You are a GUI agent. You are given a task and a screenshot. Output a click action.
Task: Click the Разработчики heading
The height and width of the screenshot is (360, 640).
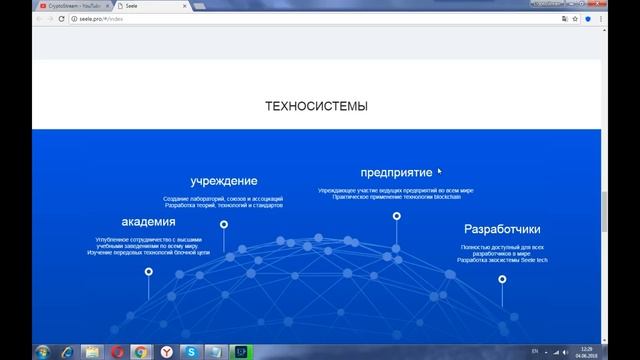click(502, 229)
